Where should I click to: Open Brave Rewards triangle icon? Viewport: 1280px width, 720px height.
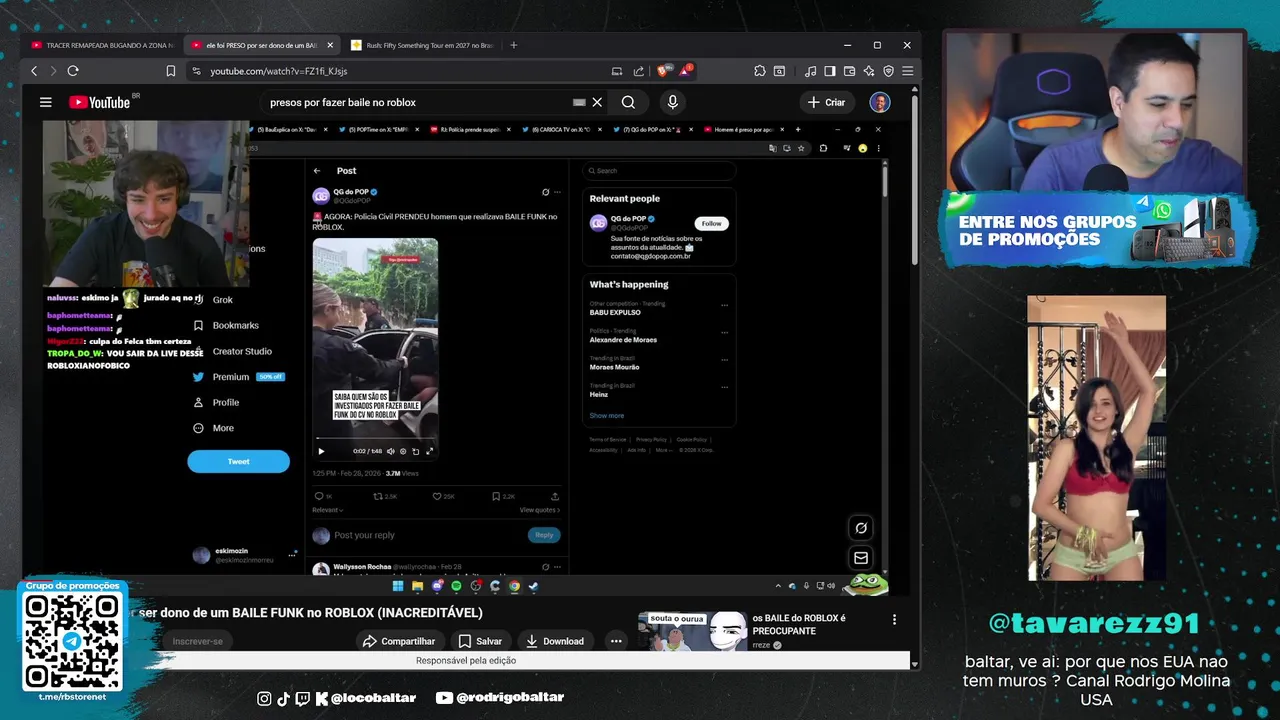click(686, 71)
